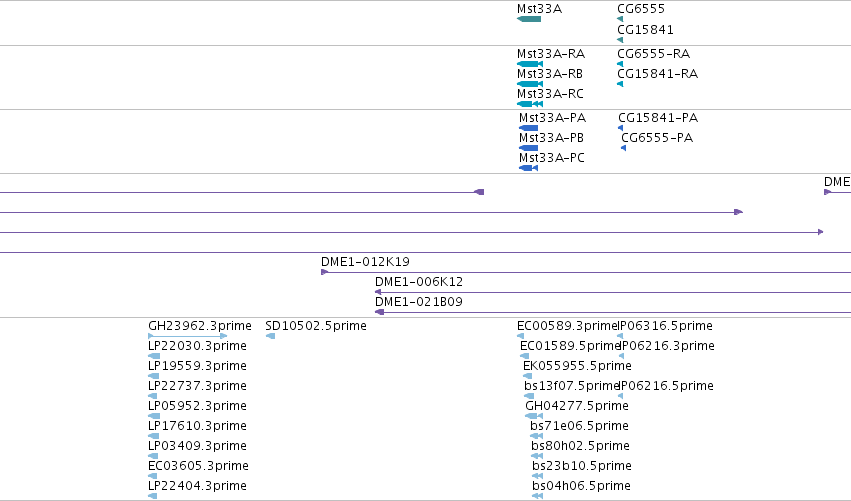Select the EC00589.3prime EST glyph
This screenshot has width=851, height=501.
tap(520, 336)
